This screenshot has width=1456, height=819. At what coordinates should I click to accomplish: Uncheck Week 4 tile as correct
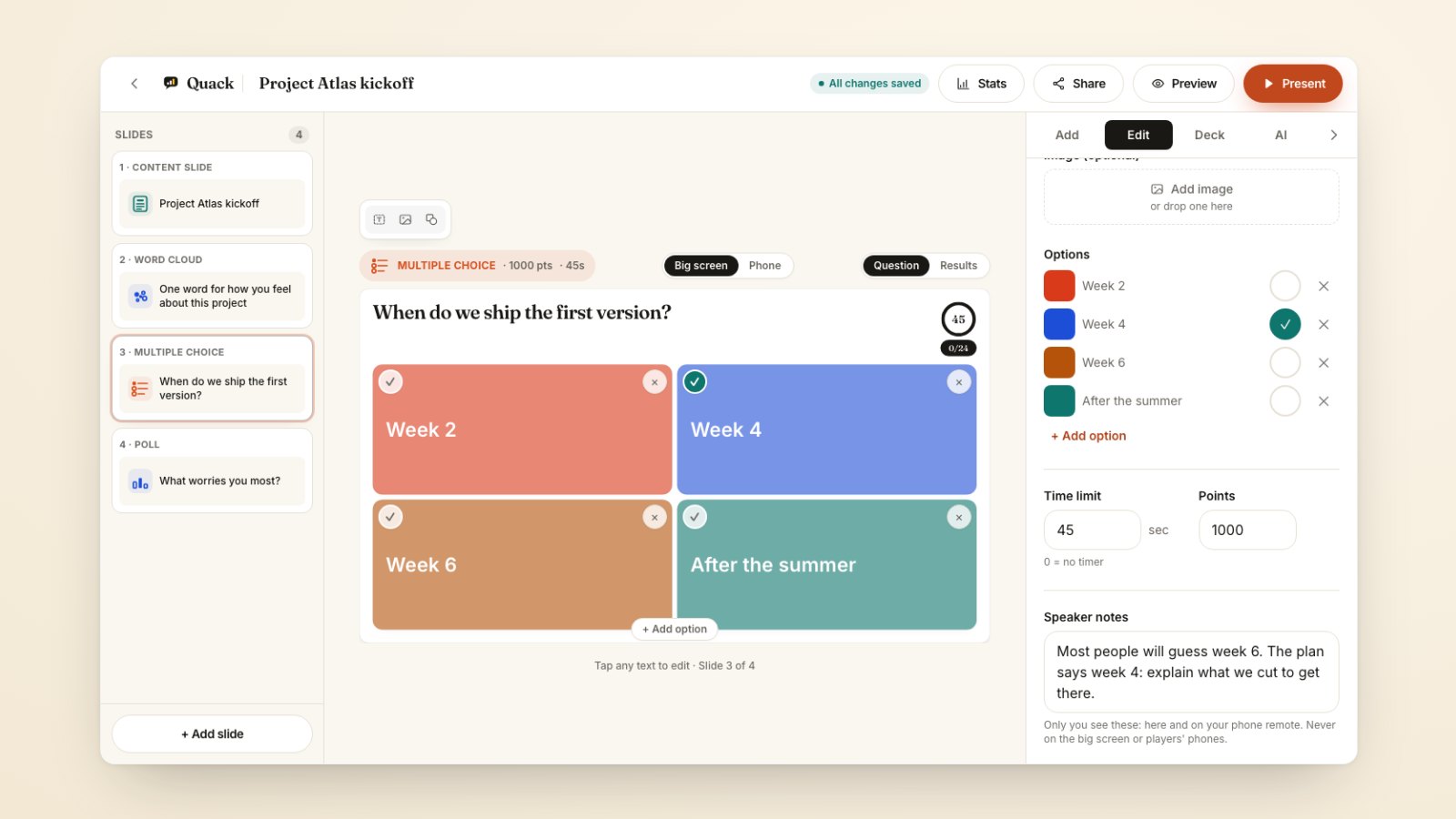point(695,382)
